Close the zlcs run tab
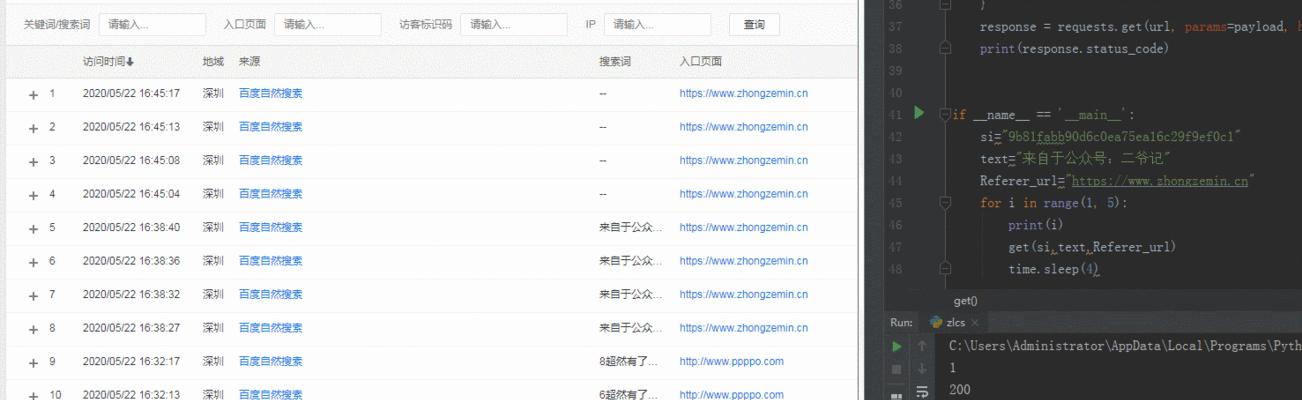This screenshot has height=400, width=1302. 975,323
